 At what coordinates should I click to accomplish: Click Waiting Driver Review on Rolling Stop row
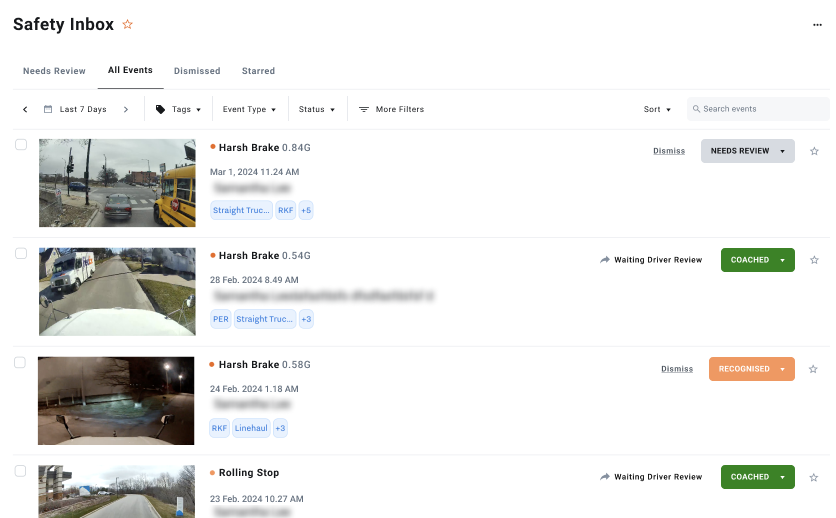[658, 477]
